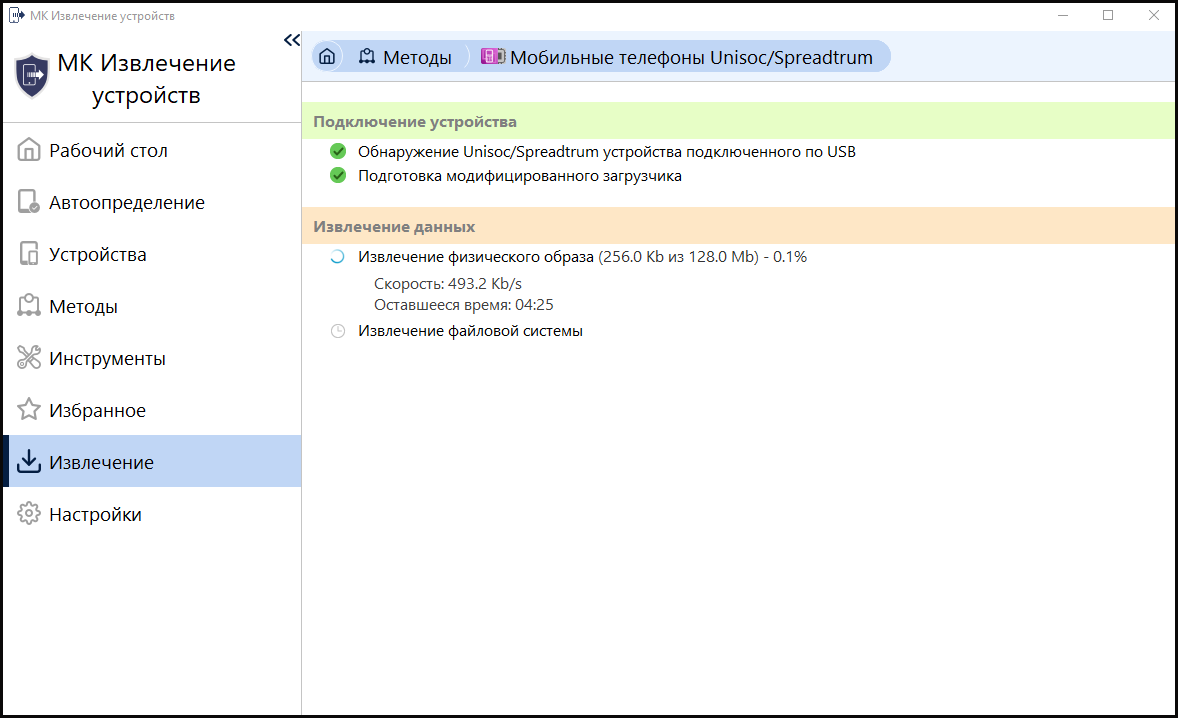Click the Извлечение данных section header
This screenshot has height=718, width=1178.
[394, 227]
